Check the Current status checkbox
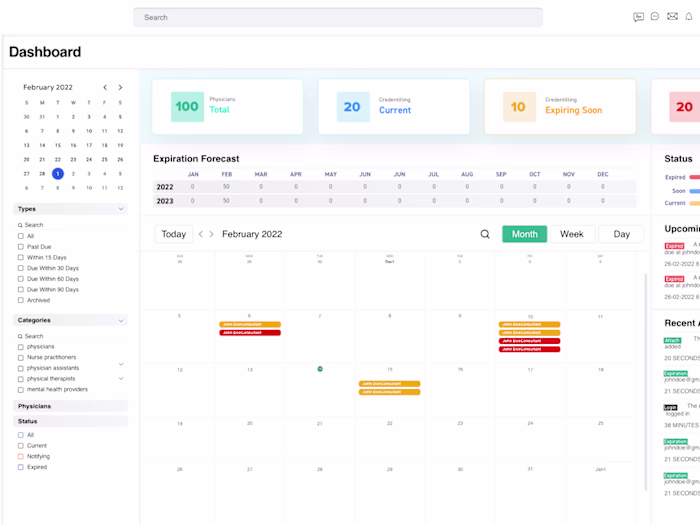700x525 pixels. (x=21, y=446)
